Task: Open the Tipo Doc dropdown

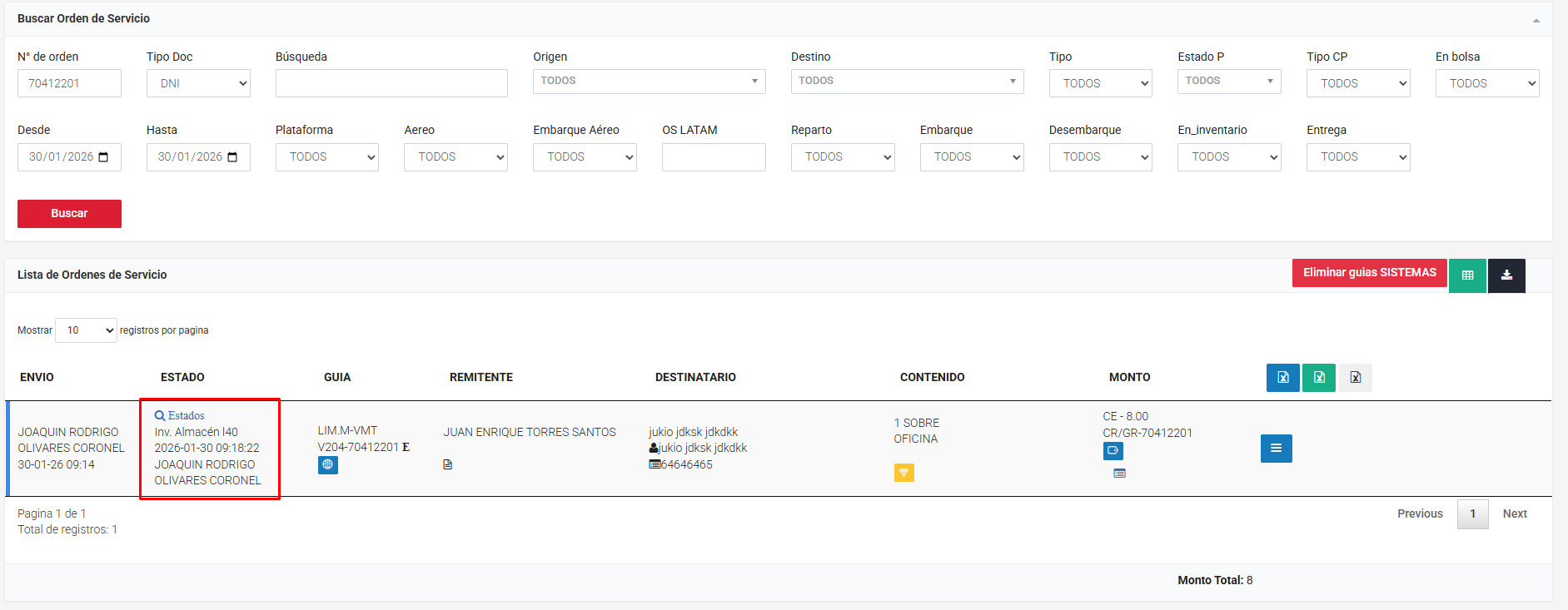Action: pyautogui.click(x=198, y=83)
